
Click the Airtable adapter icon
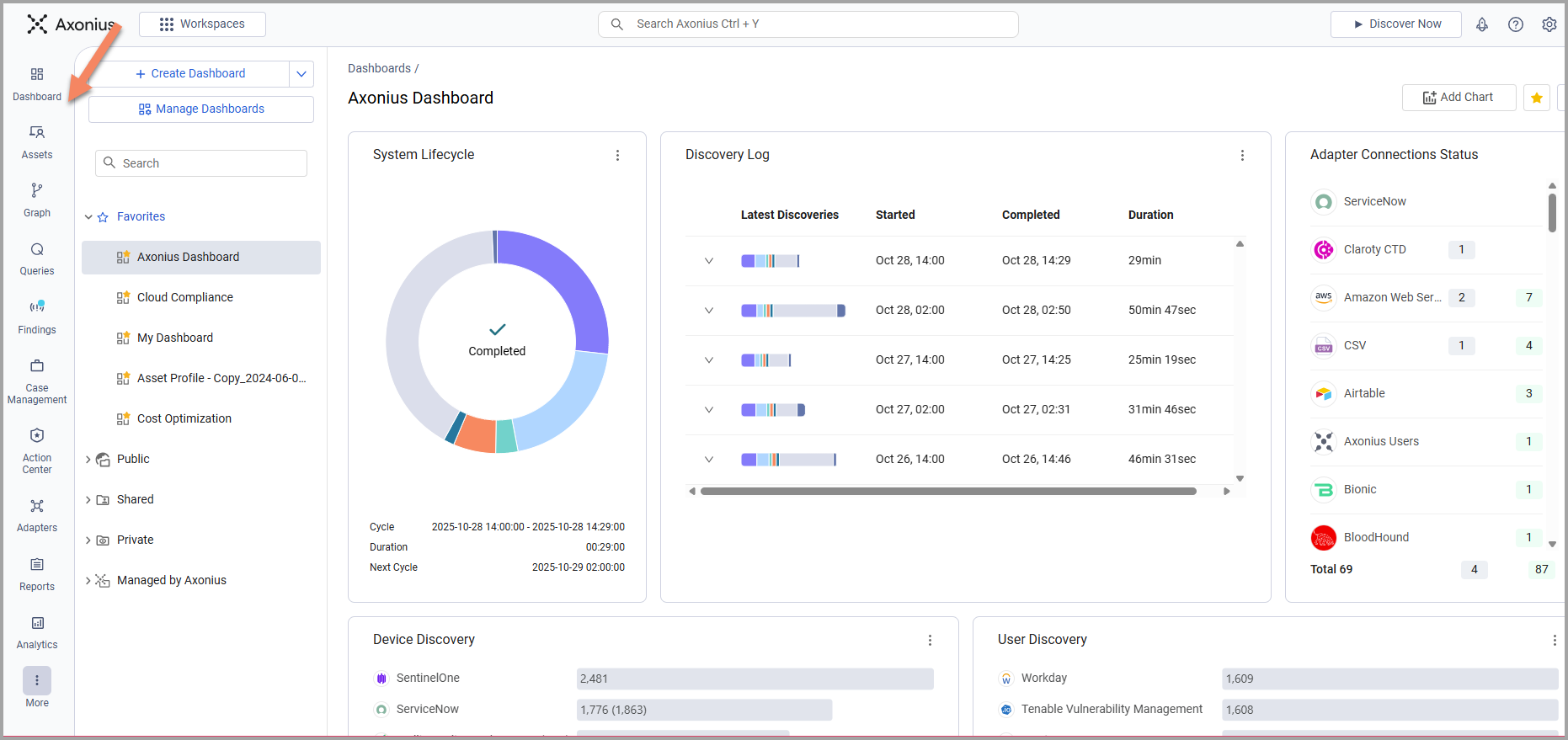pyautogui.click(x=1324, y=394)
